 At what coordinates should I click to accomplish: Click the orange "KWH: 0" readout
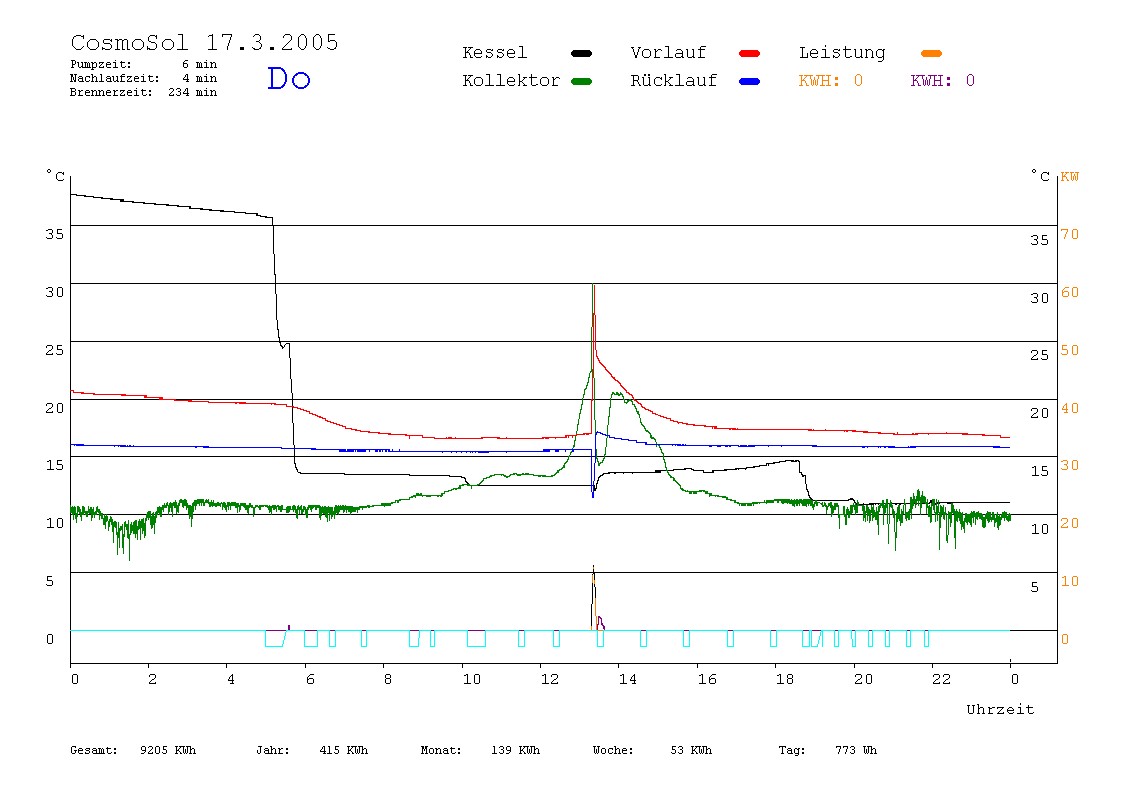pyautogui.click(x=831, y=81)
